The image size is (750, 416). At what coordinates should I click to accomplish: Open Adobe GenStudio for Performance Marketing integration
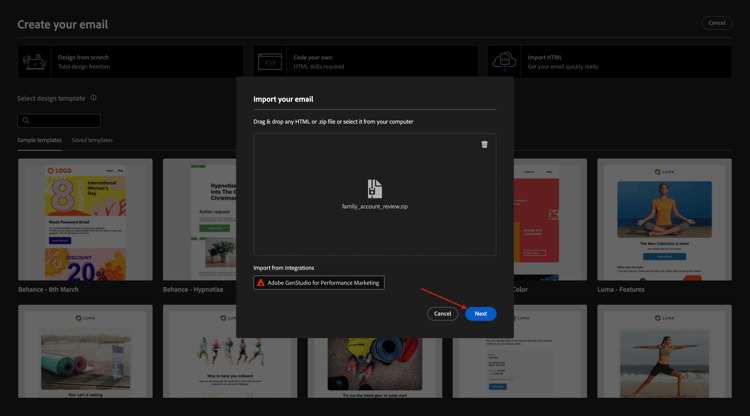pos(319,283)
